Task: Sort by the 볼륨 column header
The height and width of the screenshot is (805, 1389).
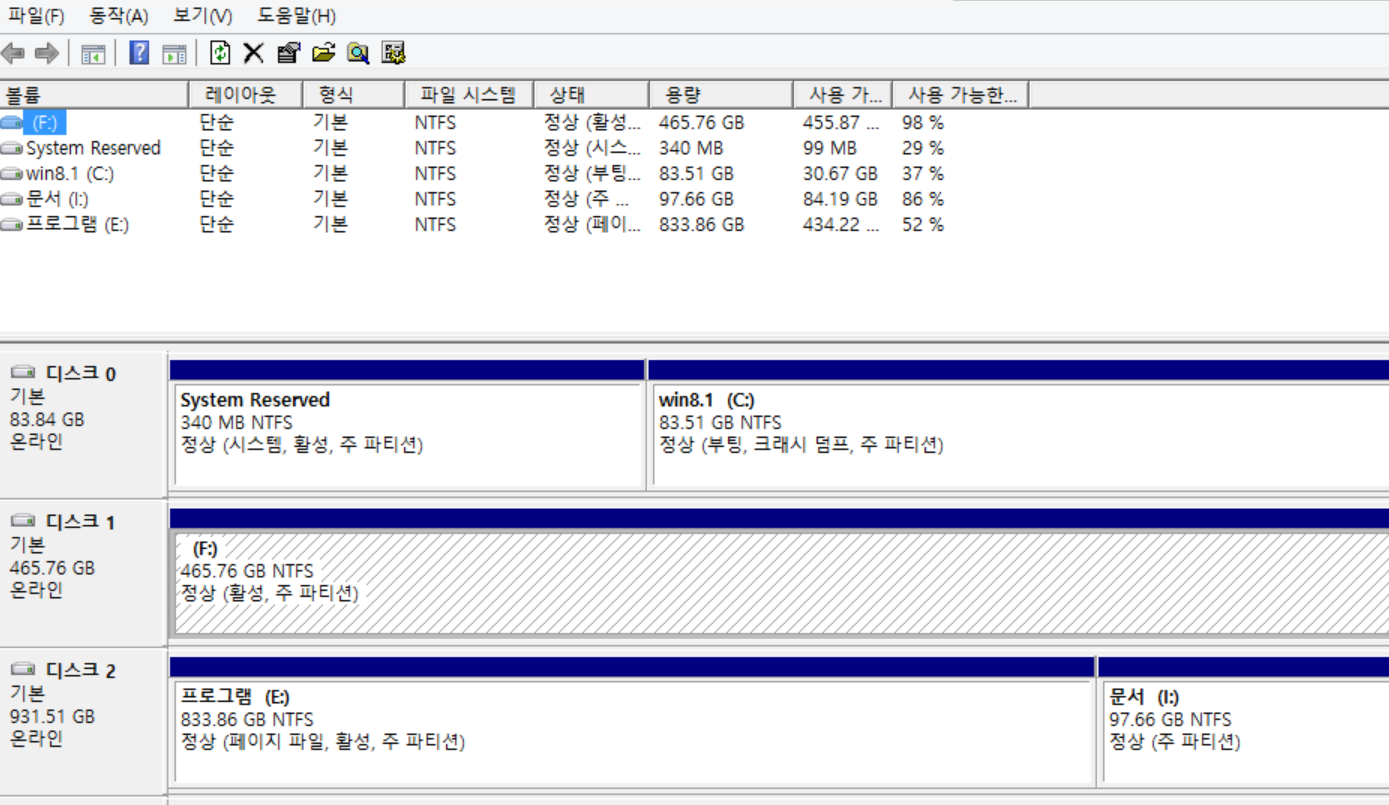Action: click(x=94, y=95)
